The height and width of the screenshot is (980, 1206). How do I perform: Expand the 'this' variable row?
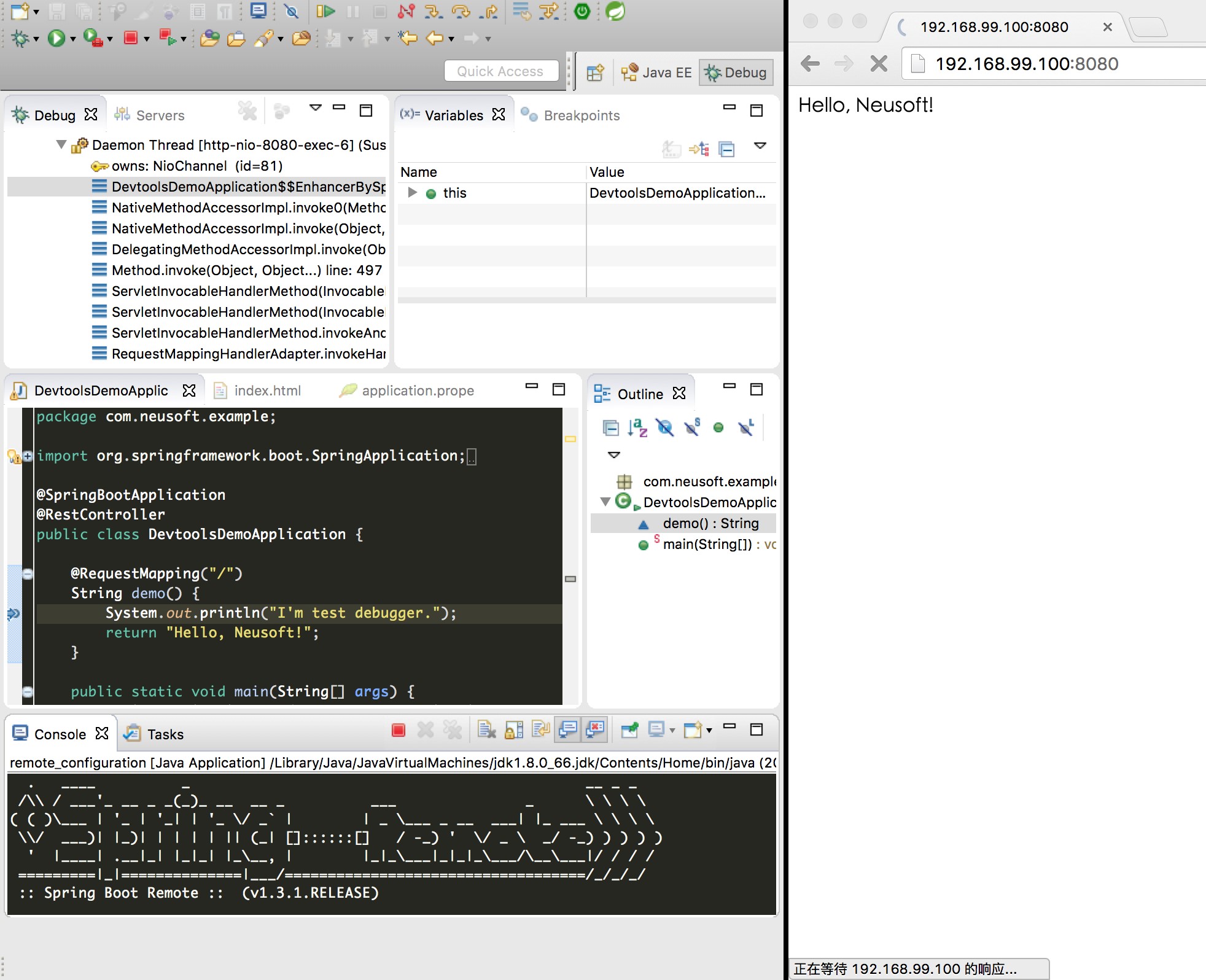pos(413,193)
